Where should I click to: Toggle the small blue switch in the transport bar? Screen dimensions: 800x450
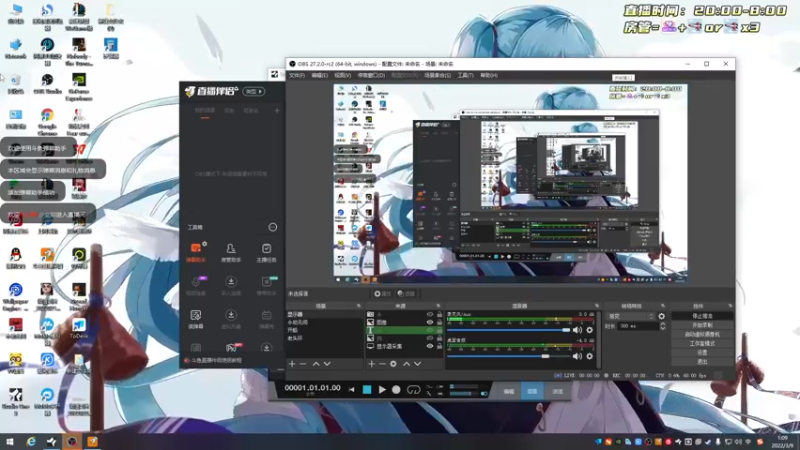point(484,394)
